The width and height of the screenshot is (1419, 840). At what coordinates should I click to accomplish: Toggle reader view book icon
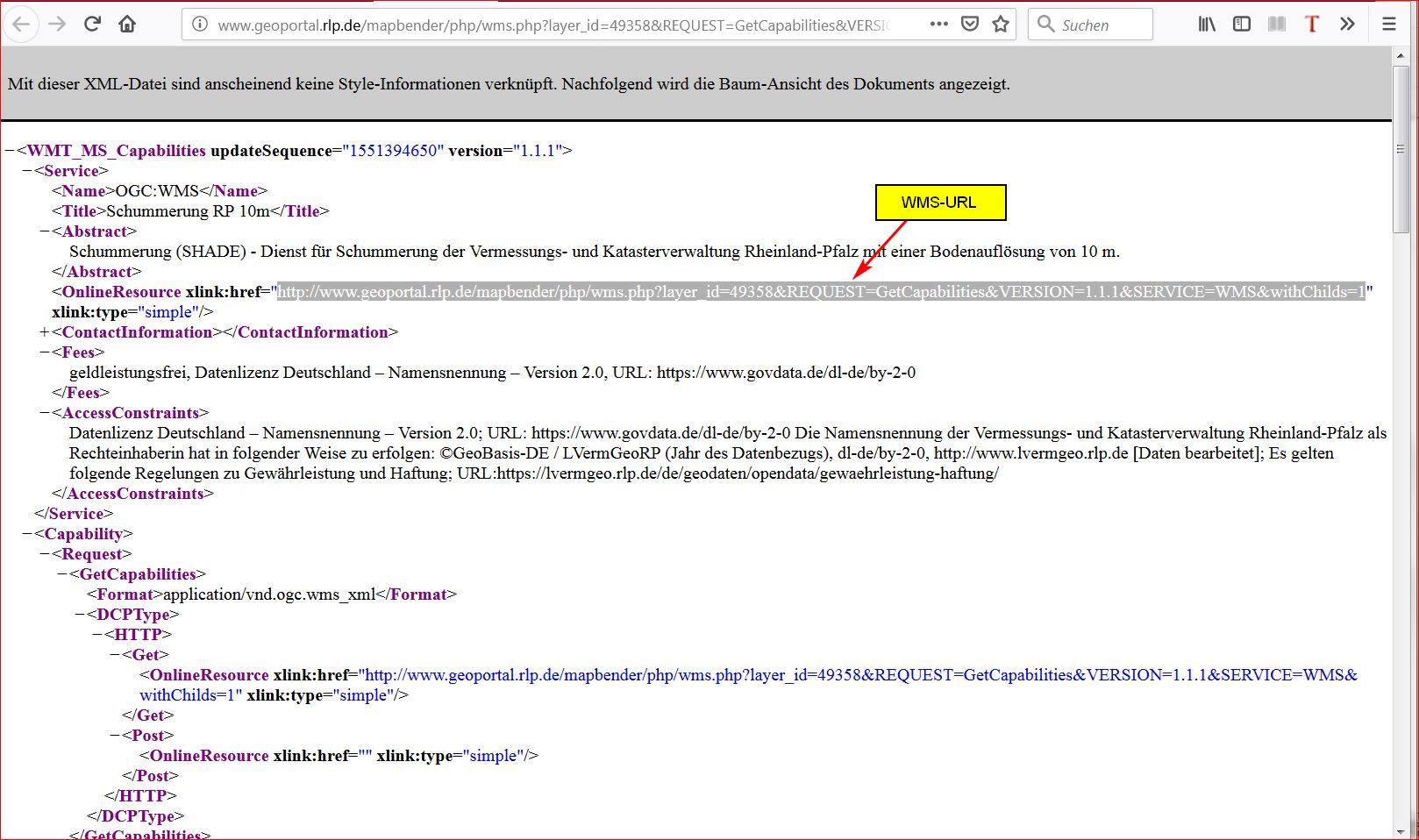tap(1277, 25)
